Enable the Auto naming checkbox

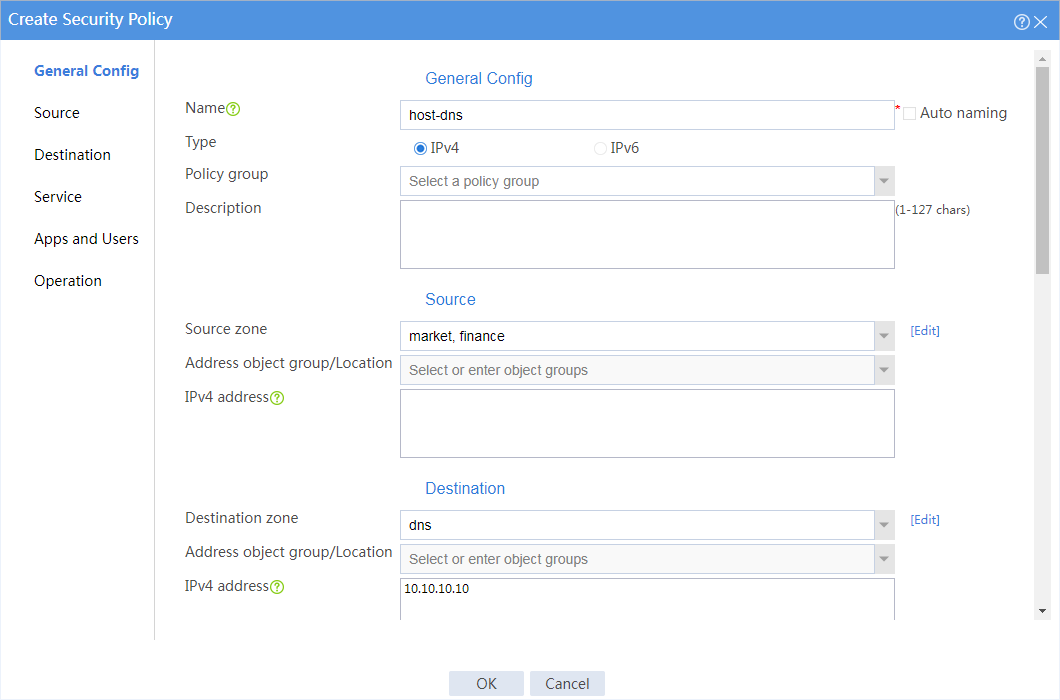click(910, 114)
